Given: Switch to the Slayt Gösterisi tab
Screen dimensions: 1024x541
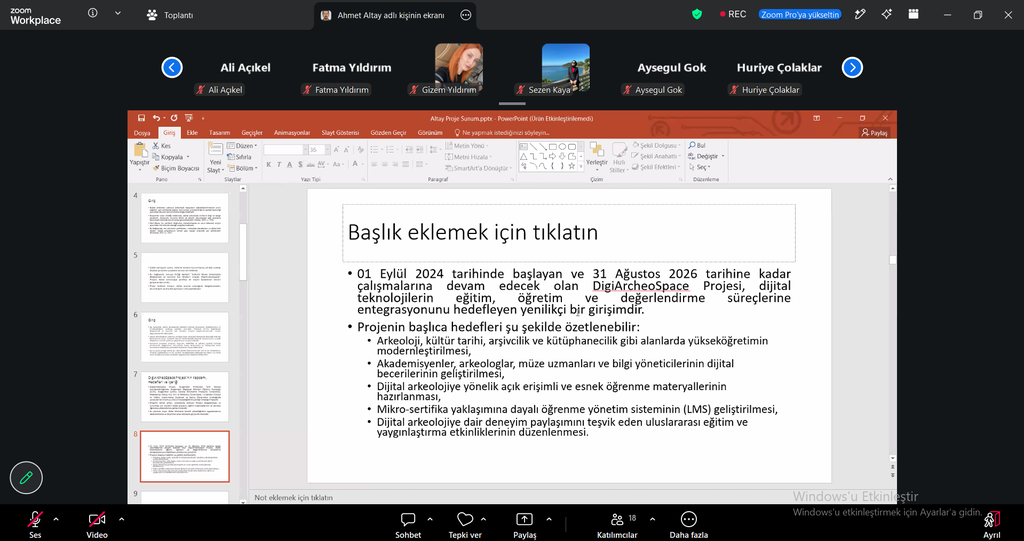Looking at the screenshot, I should 340,133.
